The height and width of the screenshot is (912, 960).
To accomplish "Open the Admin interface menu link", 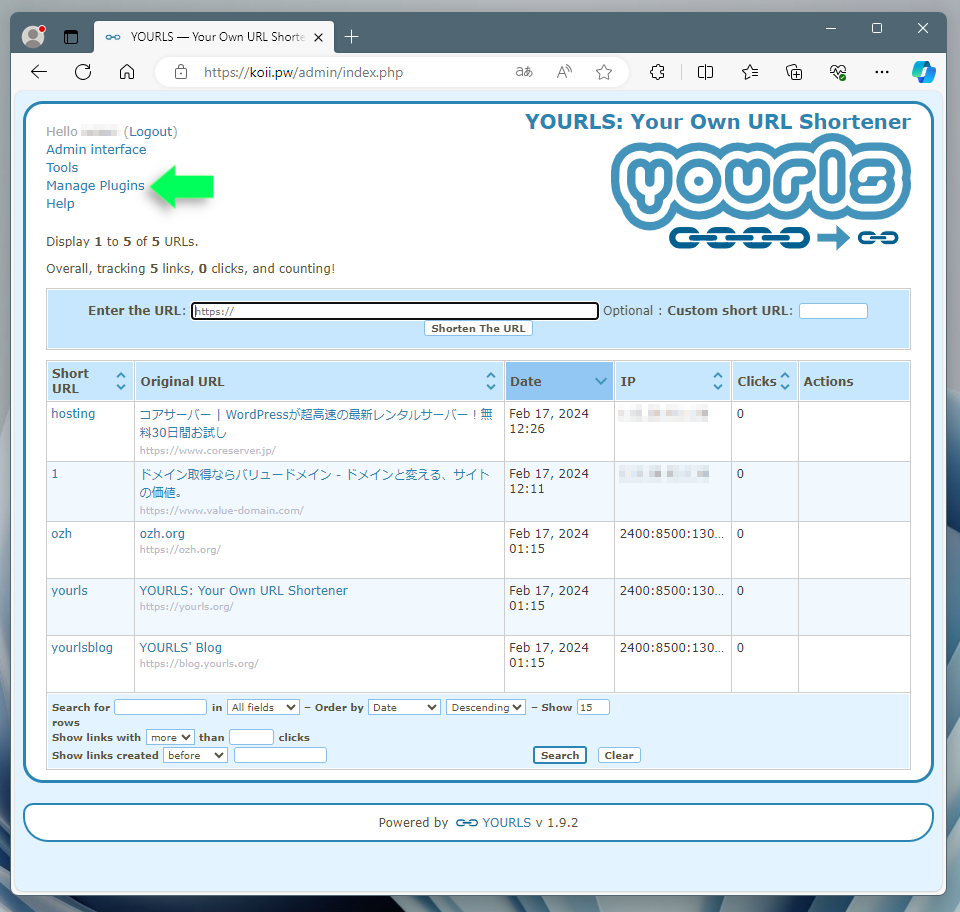I will [96, 149].
